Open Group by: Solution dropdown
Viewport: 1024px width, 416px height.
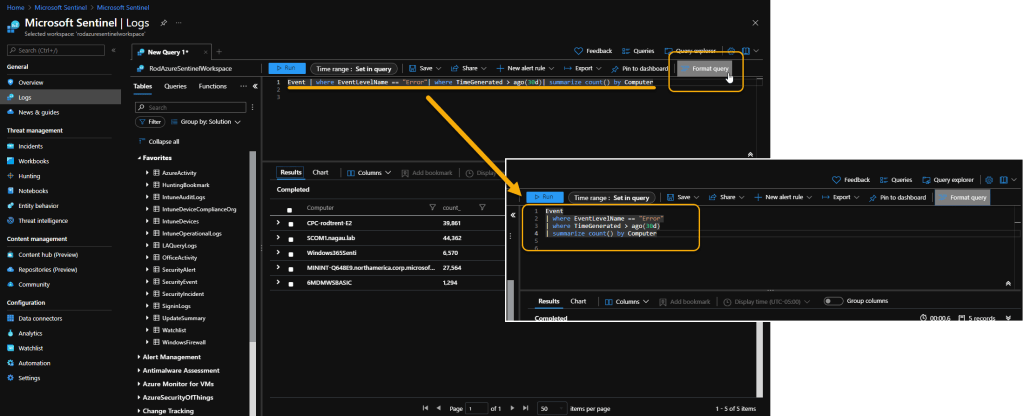(206, 122)
